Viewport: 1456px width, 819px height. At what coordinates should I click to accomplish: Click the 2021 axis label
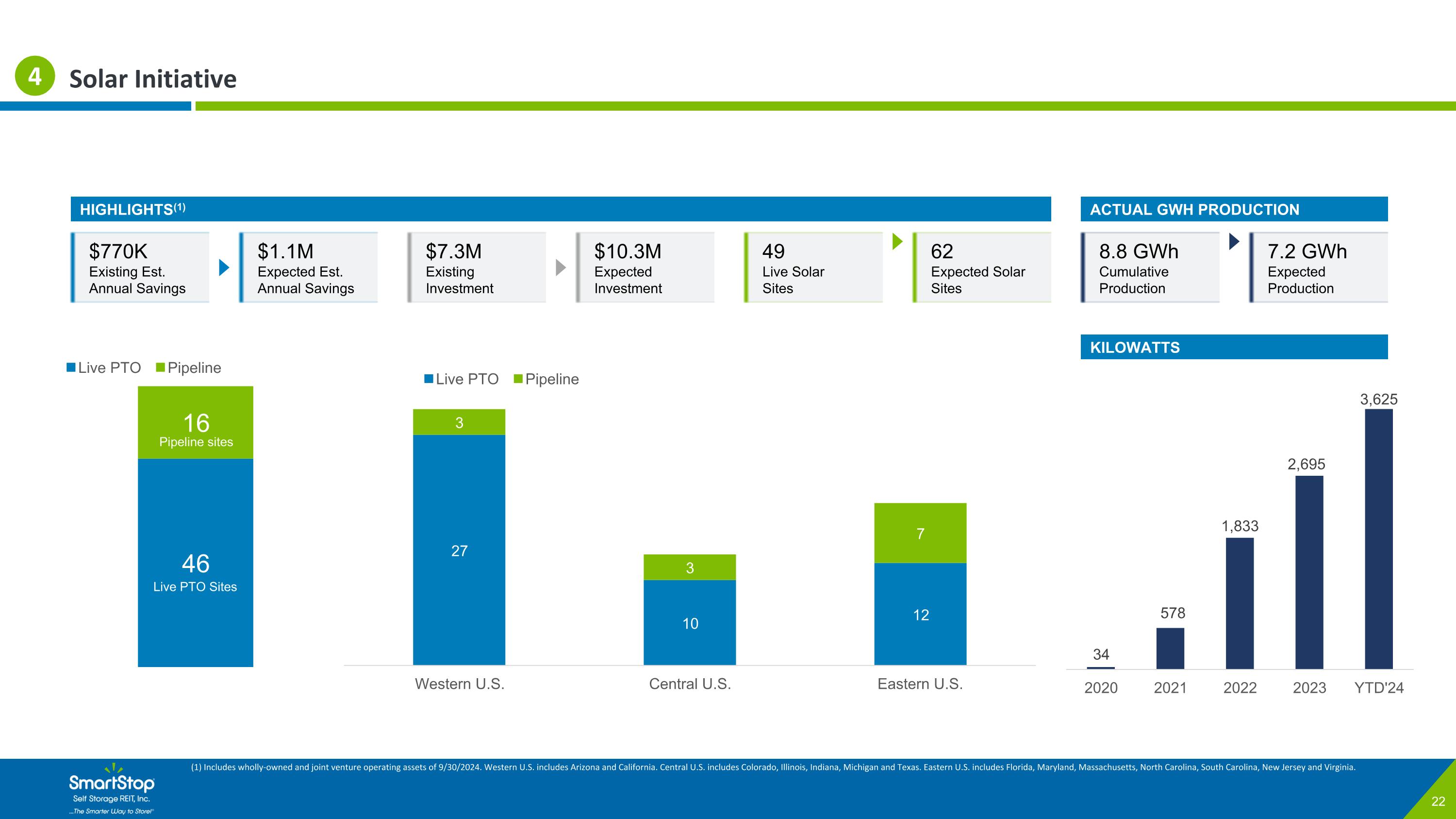pyautogui.click(x=1170, y=688)
